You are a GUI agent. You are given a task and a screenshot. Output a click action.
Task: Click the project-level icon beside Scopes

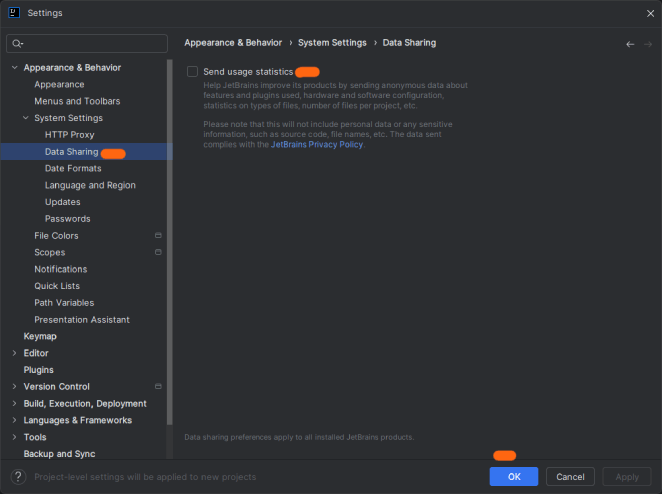click(x=158, y=253)
